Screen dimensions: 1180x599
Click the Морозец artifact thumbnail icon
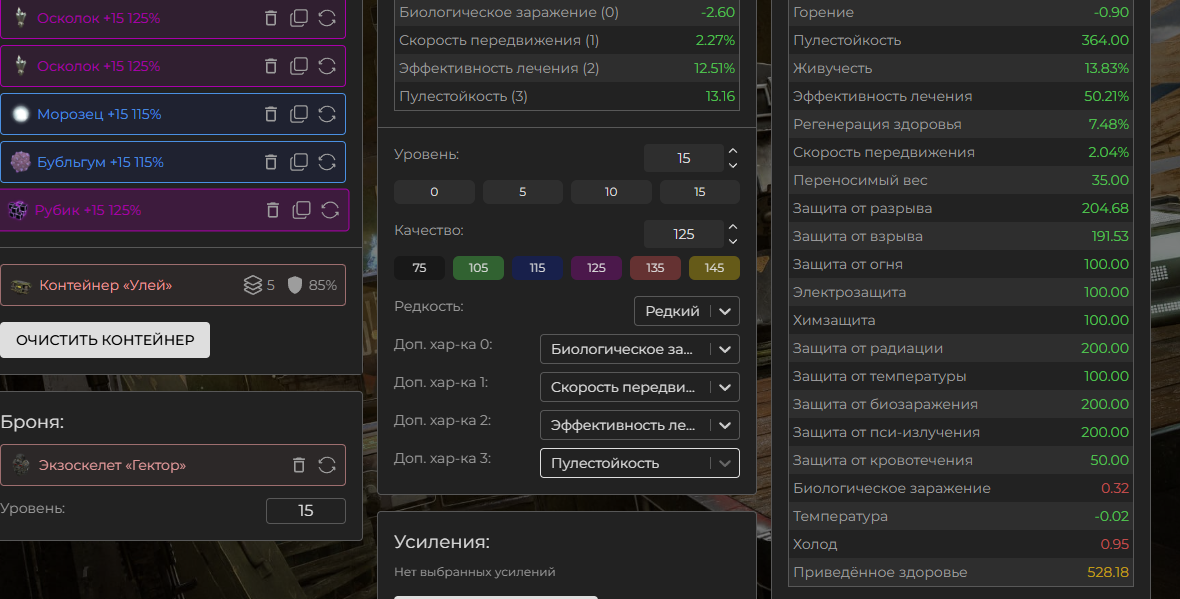click(20, 114)
